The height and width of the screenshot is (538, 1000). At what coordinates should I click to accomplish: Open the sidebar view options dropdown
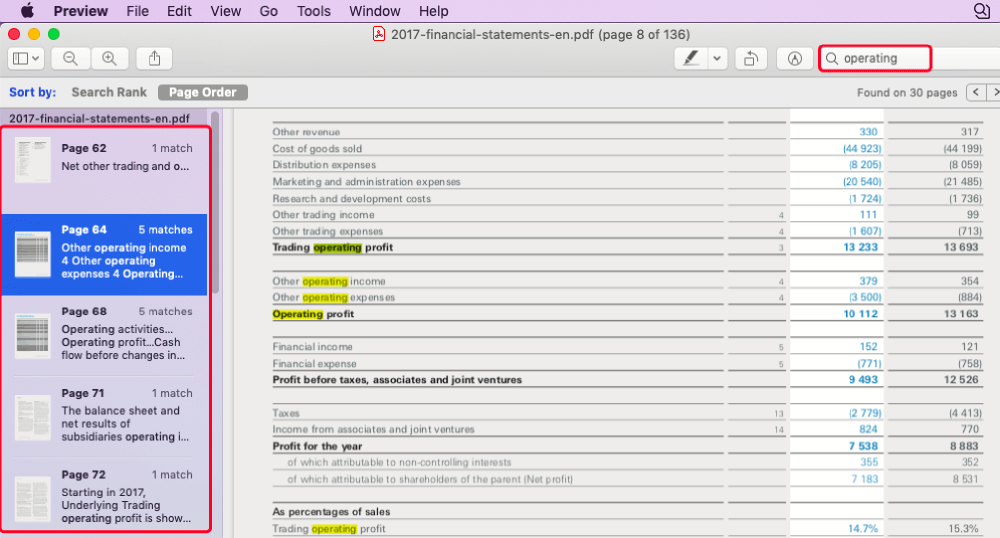pos(26,59)
